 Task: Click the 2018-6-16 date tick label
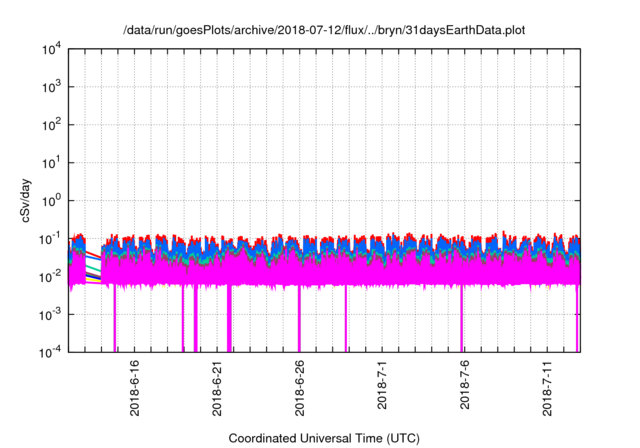point(134,388)
